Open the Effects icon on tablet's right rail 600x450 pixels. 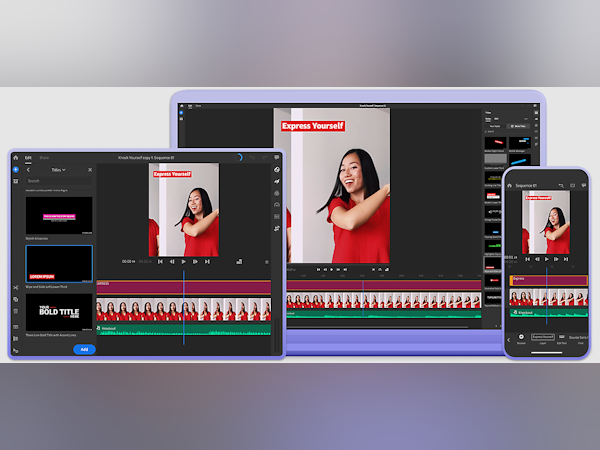click(277, 181)
